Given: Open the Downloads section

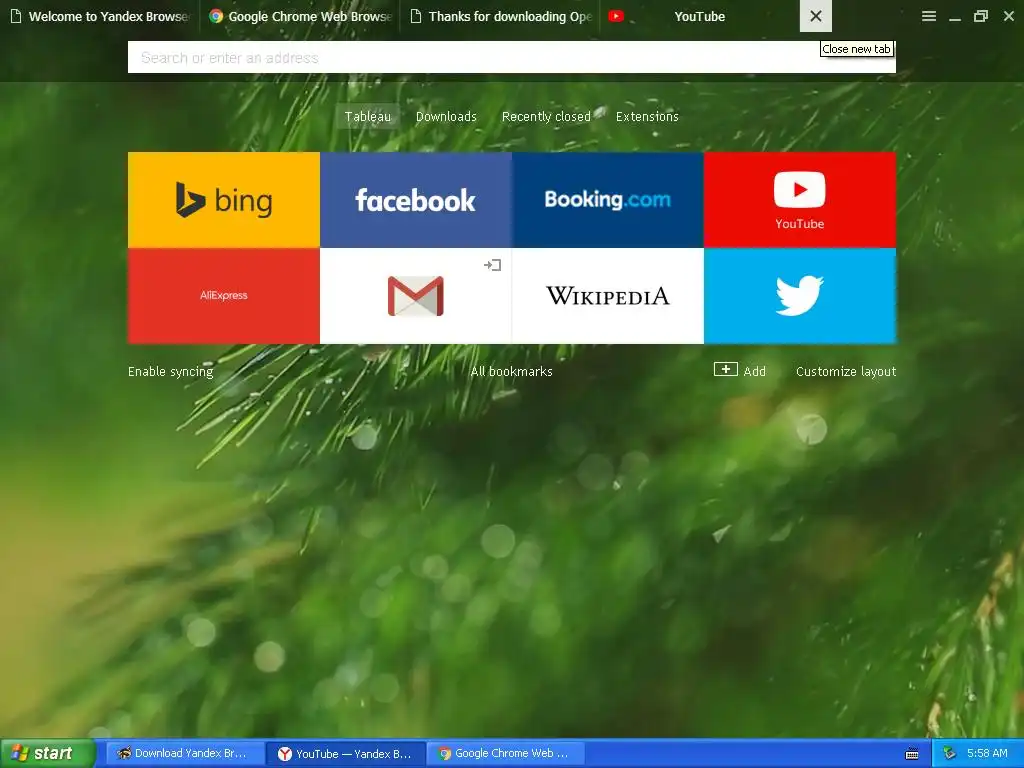Looking at the screenshot, I should (446, 116).
